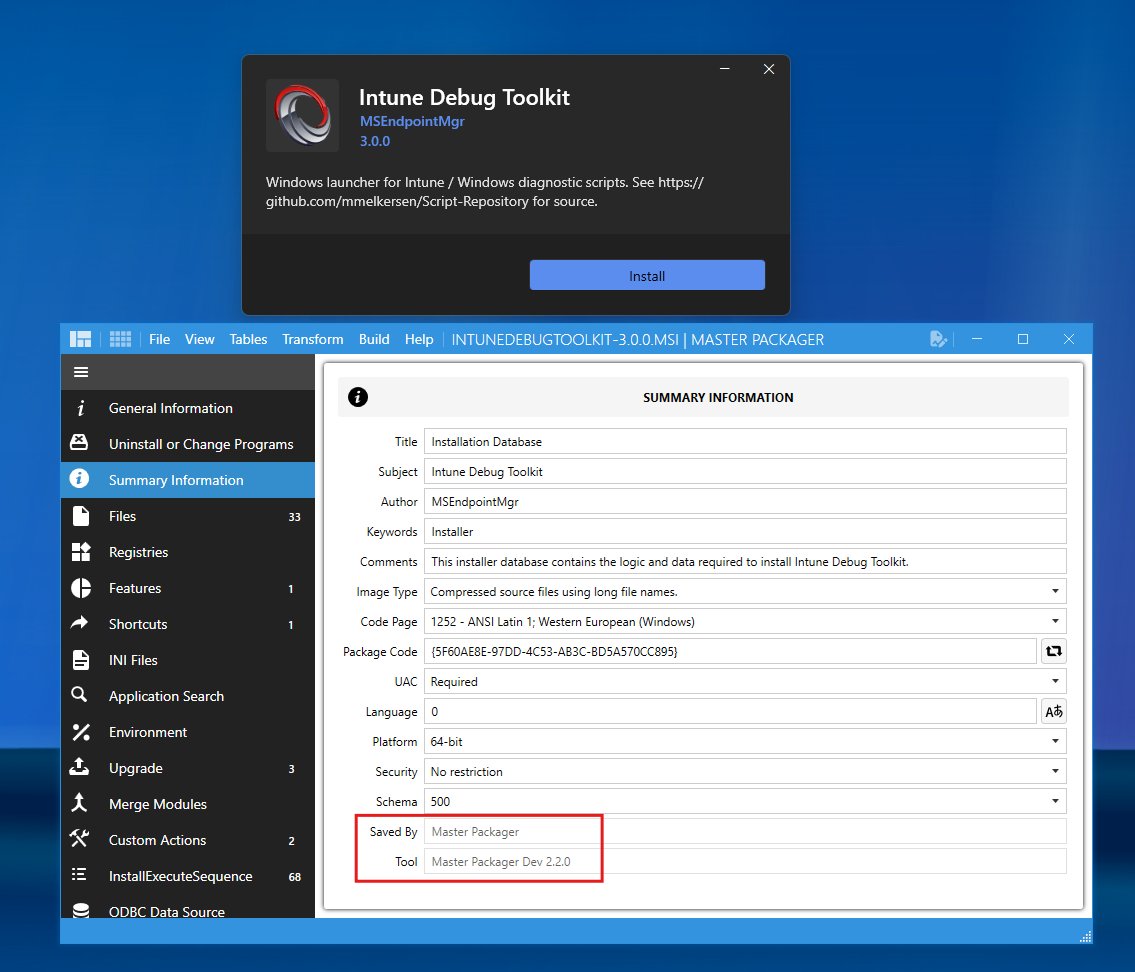1135x972 pixels.
Task: Click the Files count 33 badge
Action: [295, 517]
